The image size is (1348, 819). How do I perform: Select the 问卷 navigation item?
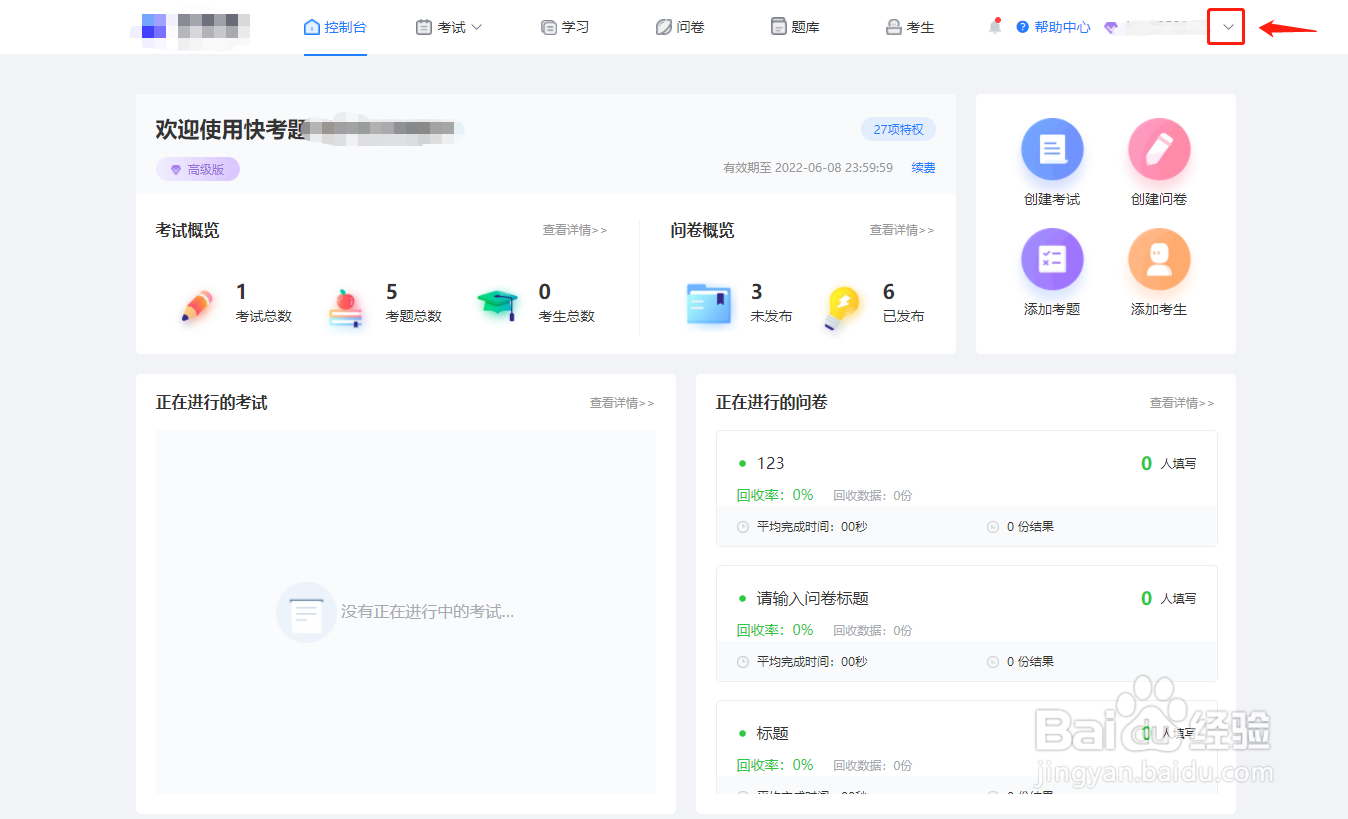pyautogui.click(x=680, y=27)
